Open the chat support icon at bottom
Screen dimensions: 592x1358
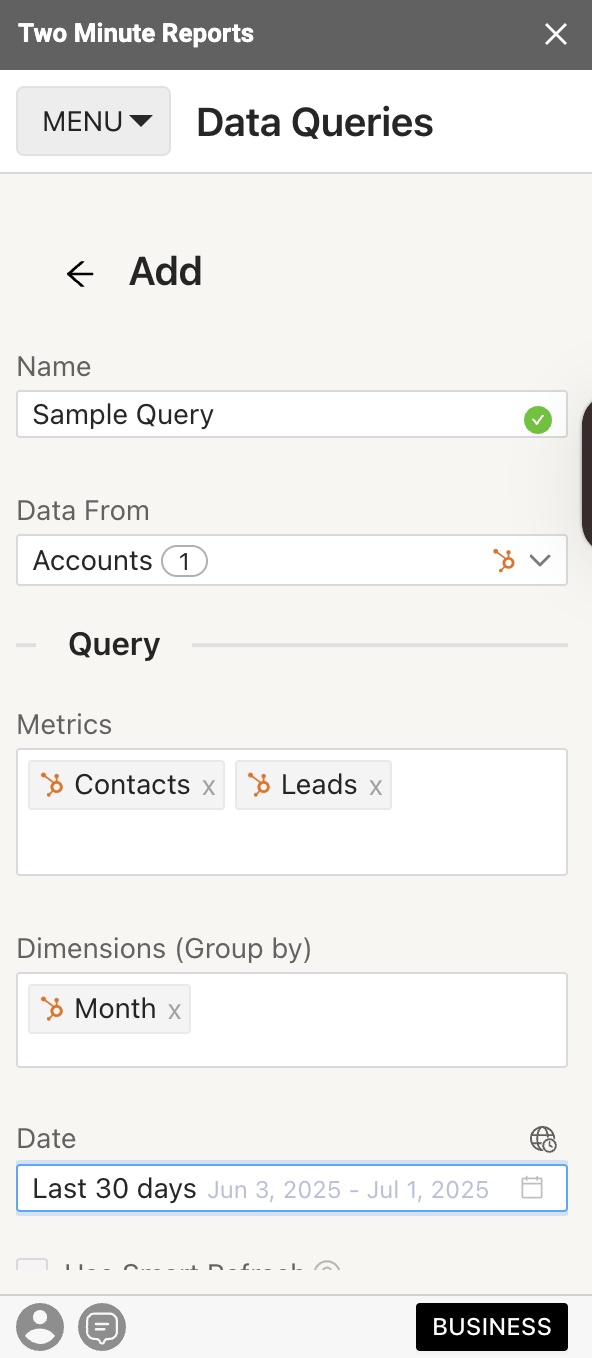(102, 1327)
